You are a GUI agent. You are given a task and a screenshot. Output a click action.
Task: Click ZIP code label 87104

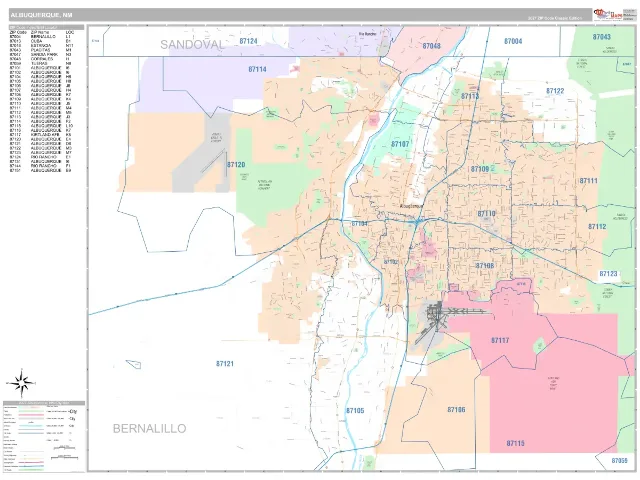(360, 224)
